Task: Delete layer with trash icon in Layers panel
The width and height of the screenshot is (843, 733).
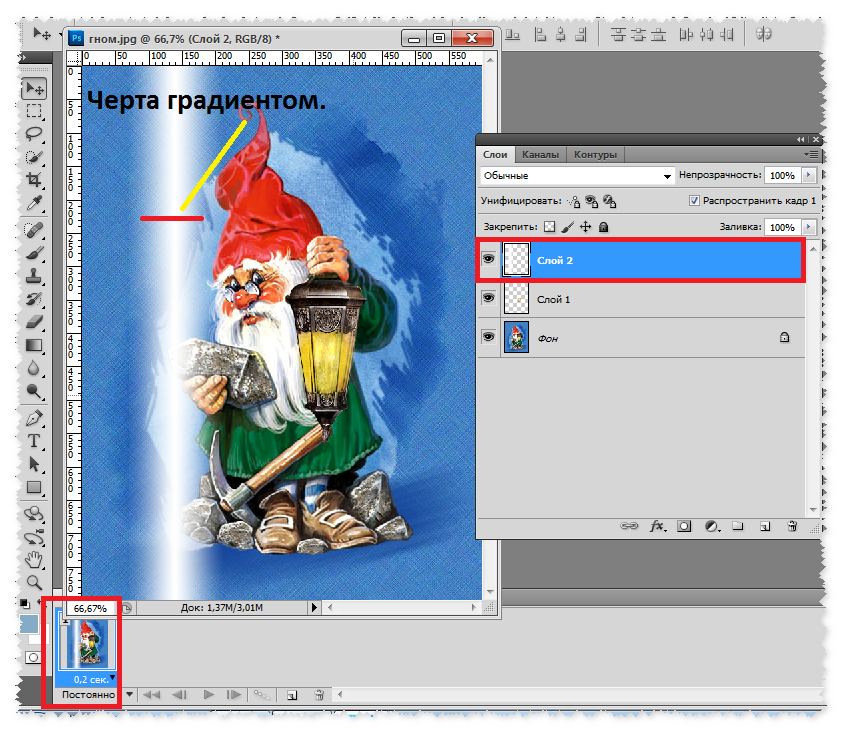Action: pyautogui.click(x=792, y=526)
